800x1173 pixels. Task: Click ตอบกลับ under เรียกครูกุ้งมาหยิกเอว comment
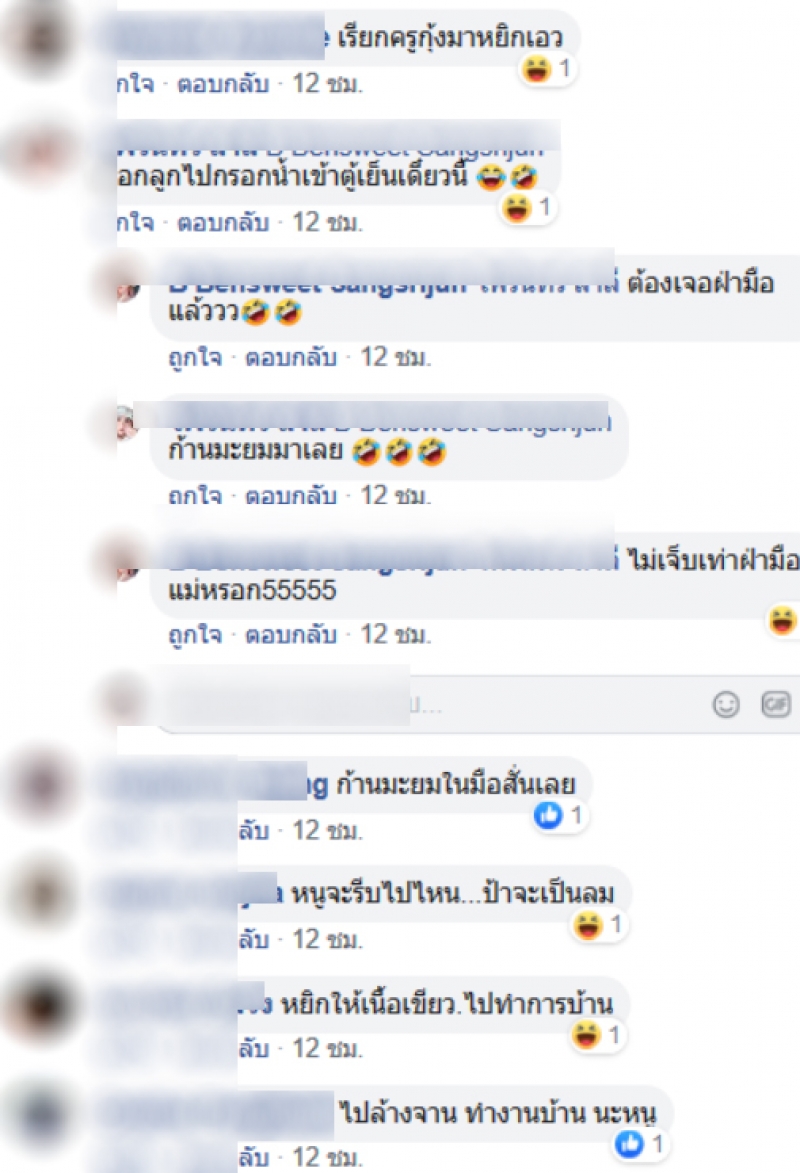[x=222, y=84]
